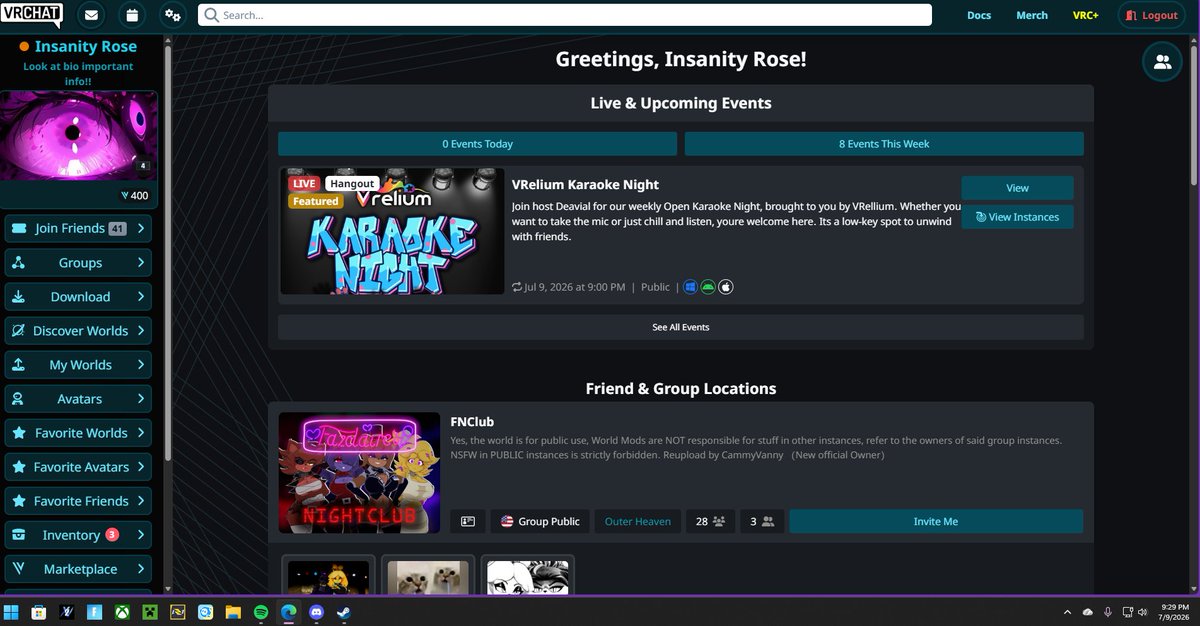Expand Discover Worlds chevron arrow
This screenshot has height=626, width=1200.
coord(141,331)
